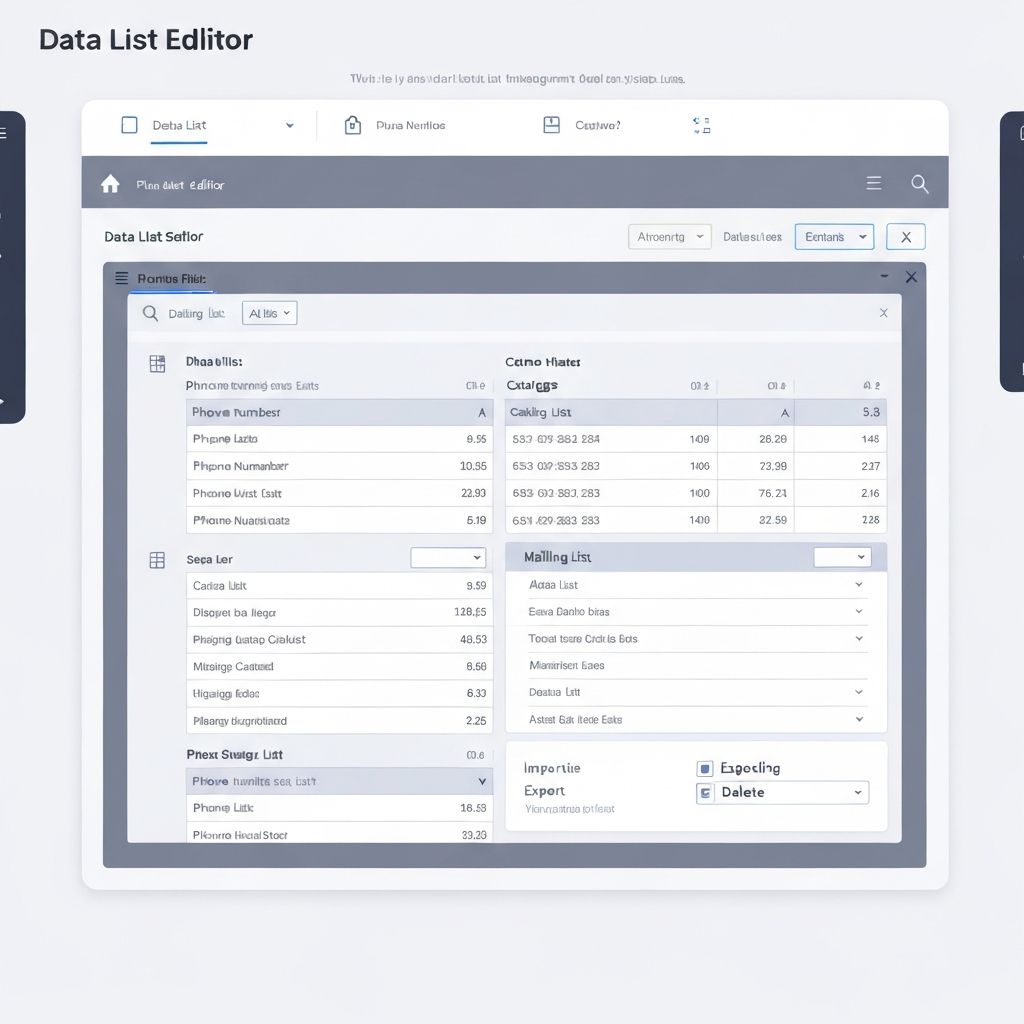The height and width of the screenshot is (1024, 1024).
Task: Click the home icon in the gray header
Action: (x=110, y=183)
